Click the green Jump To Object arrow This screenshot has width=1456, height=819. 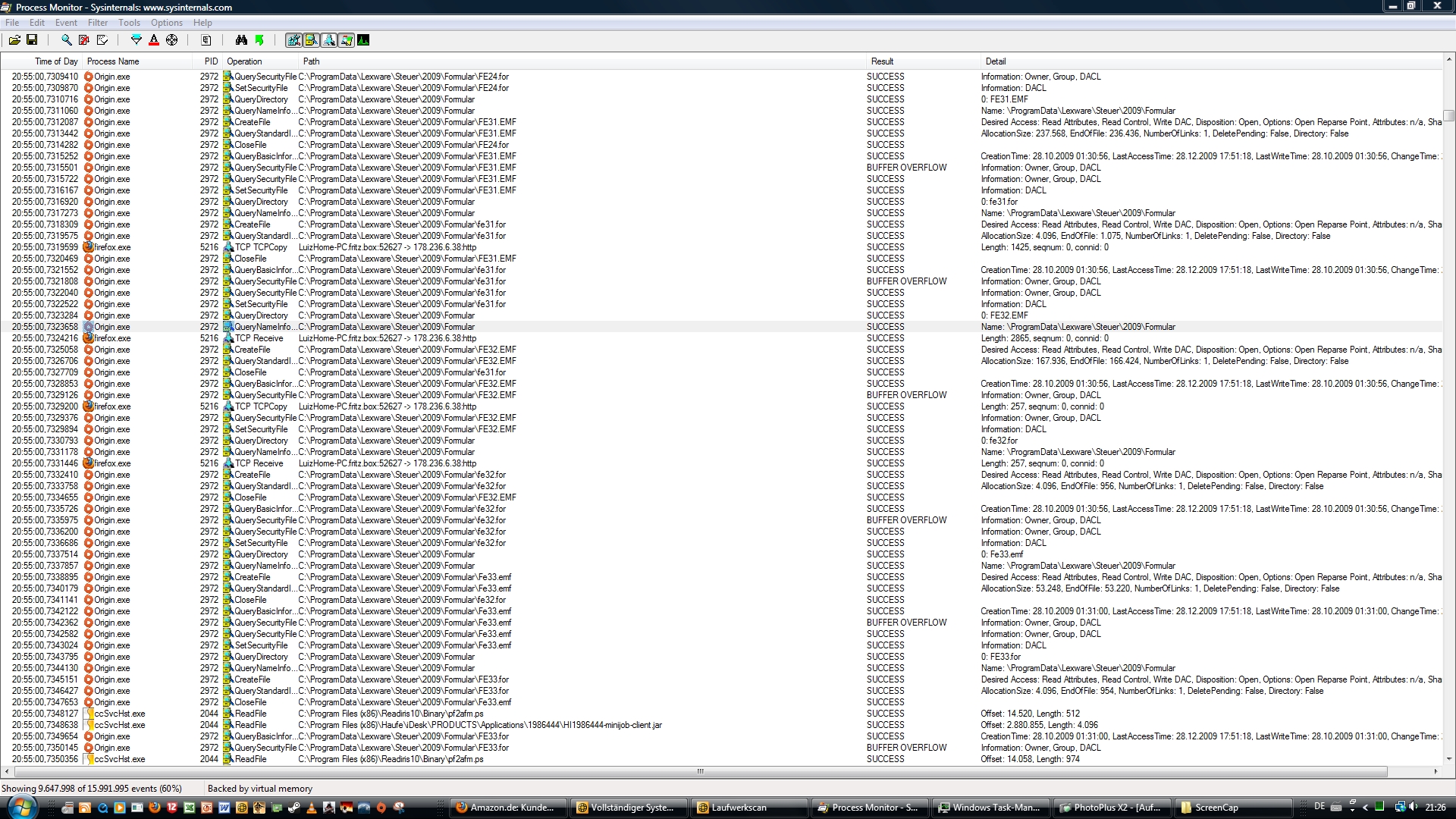(259, 40)
